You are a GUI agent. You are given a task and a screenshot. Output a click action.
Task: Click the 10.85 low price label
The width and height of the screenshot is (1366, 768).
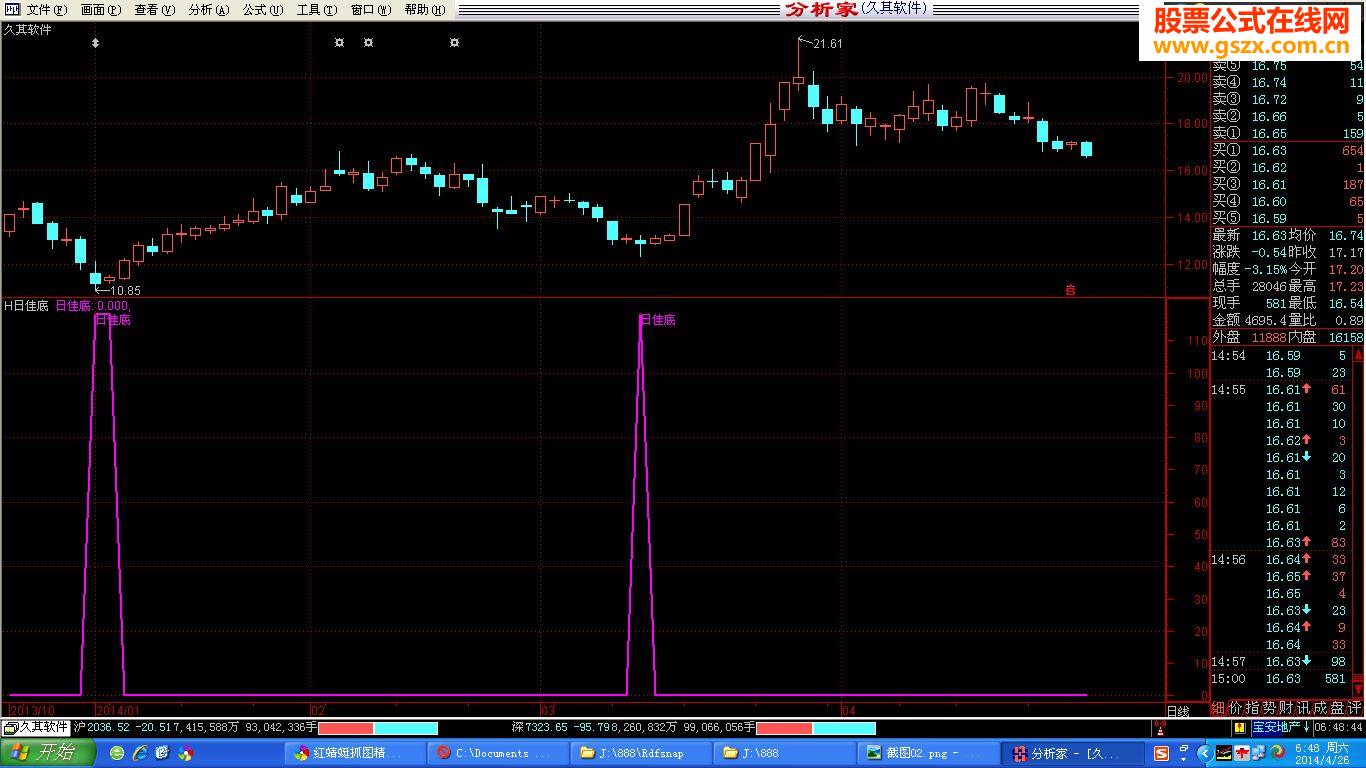tap(125, 291)
